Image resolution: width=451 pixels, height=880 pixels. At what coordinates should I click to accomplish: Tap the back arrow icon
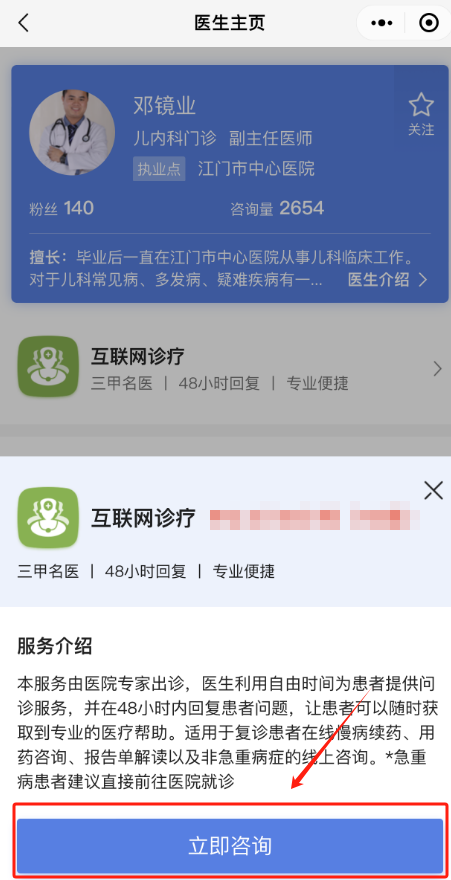23,23
